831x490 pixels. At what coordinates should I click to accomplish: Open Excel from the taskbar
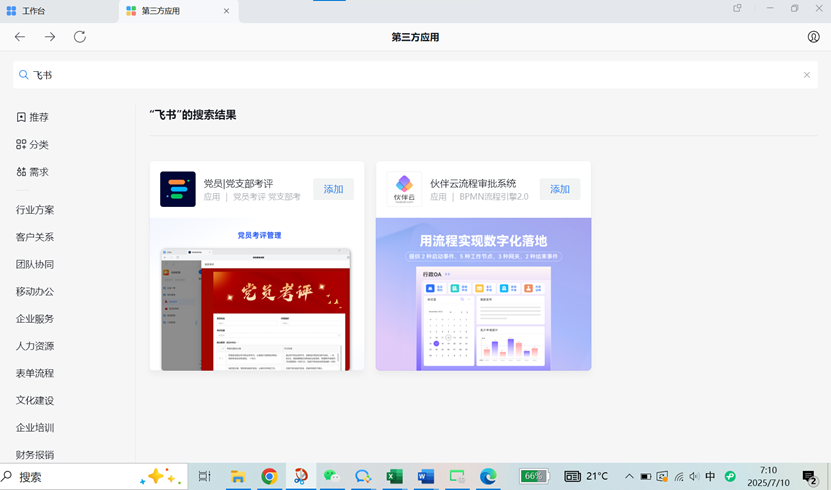[x=394, y=477]
